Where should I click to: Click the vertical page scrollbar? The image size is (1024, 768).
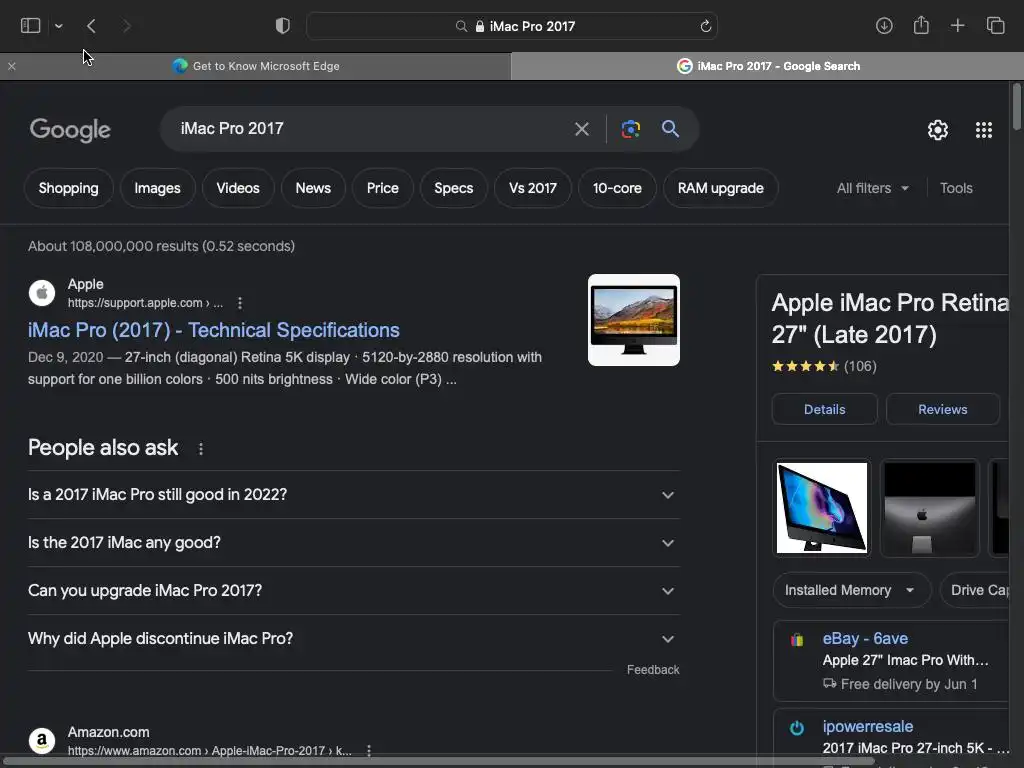[1017, 106]
